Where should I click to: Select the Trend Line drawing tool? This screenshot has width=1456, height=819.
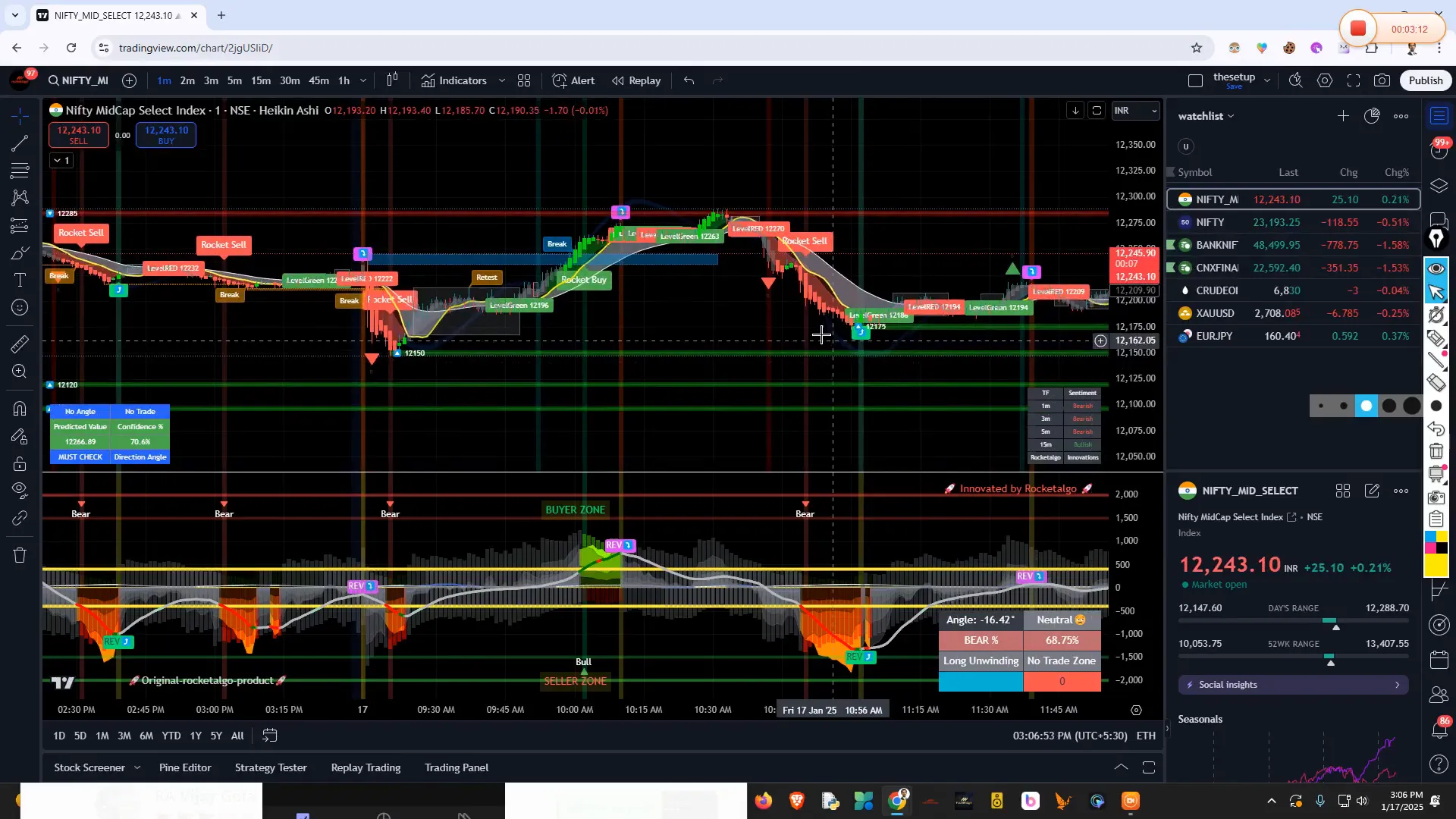[x=19, y=143]
